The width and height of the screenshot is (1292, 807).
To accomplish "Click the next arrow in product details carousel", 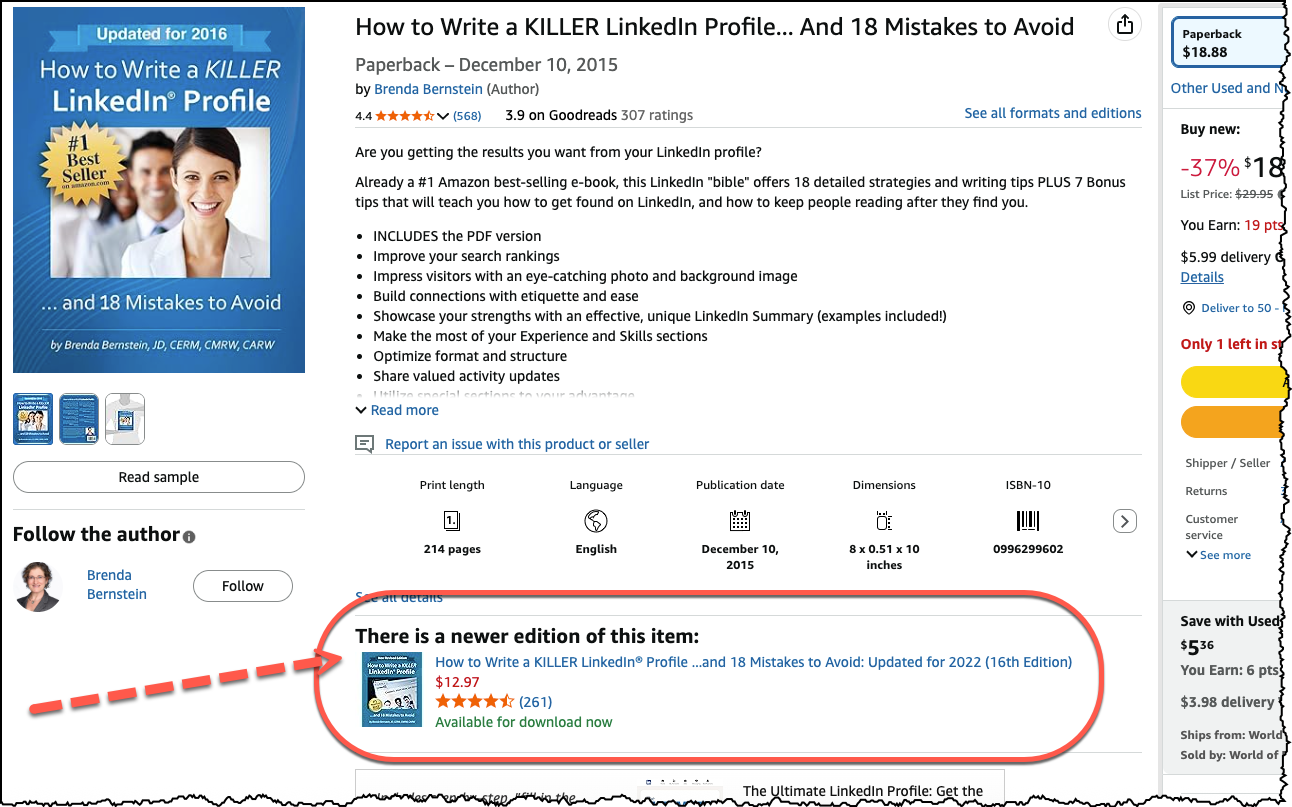I will (1125, 521).
